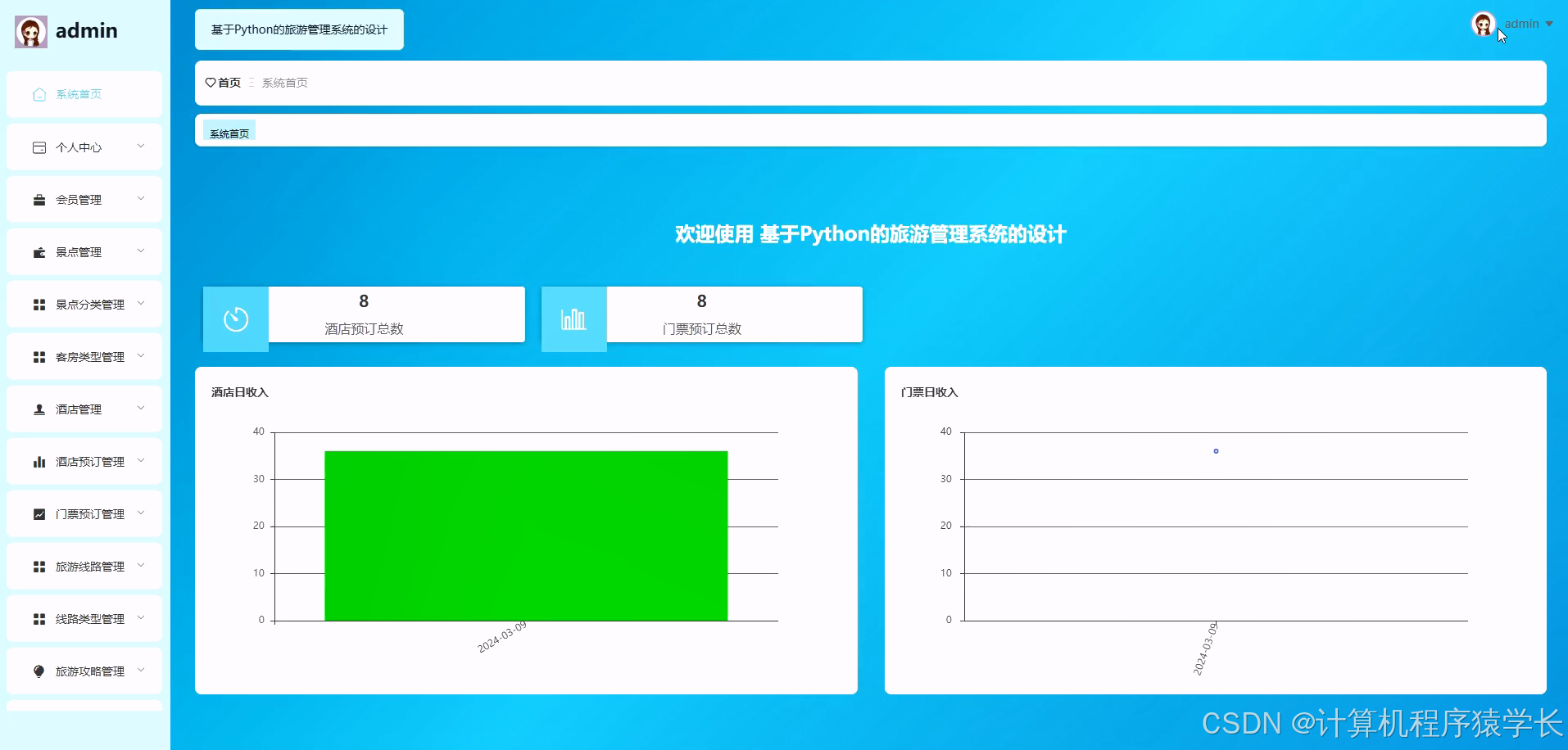Viewport: 1568px width, 750px height.
Task: Select the 系统首页 home icon in sidebar
Action: 39,94
